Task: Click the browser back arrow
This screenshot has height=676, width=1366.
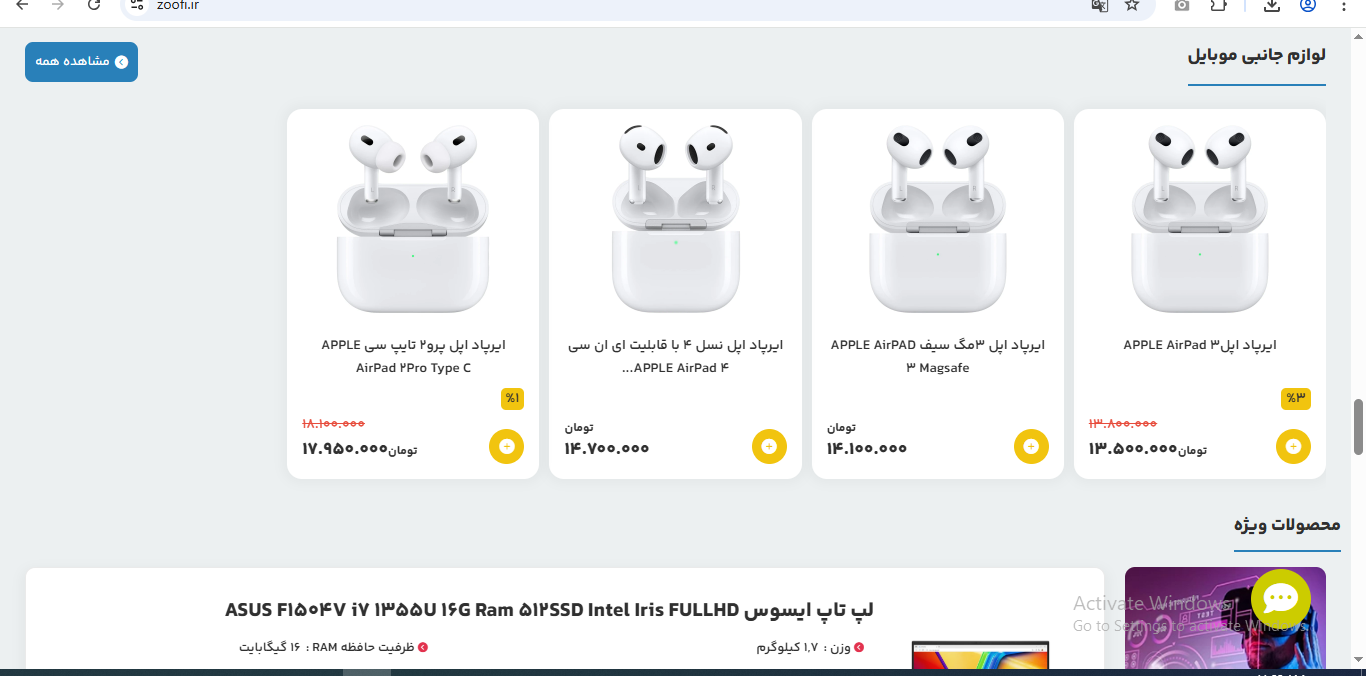Action: [x=22, y=5]
